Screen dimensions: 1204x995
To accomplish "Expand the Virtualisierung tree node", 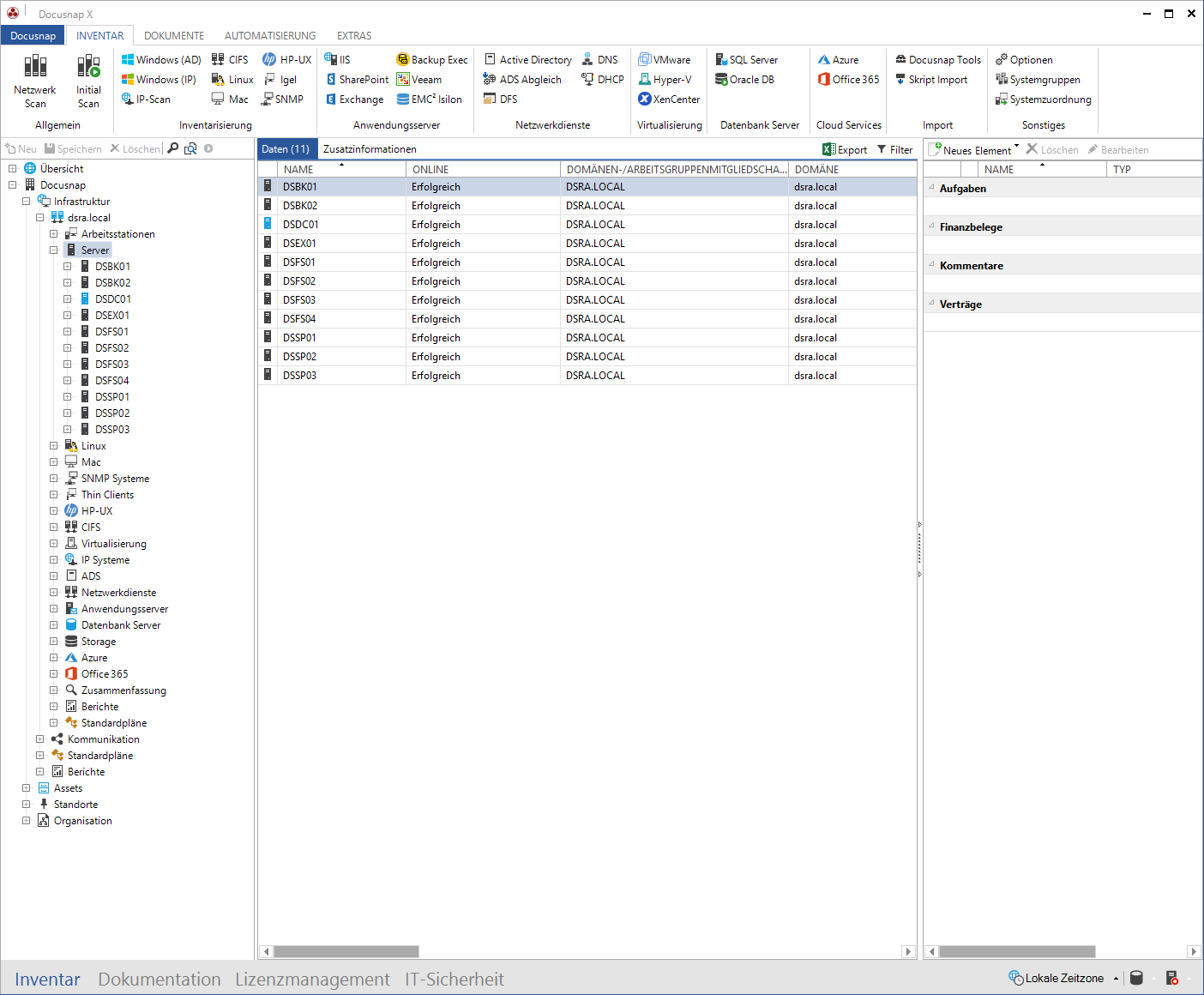I will (x=53, y=544).
